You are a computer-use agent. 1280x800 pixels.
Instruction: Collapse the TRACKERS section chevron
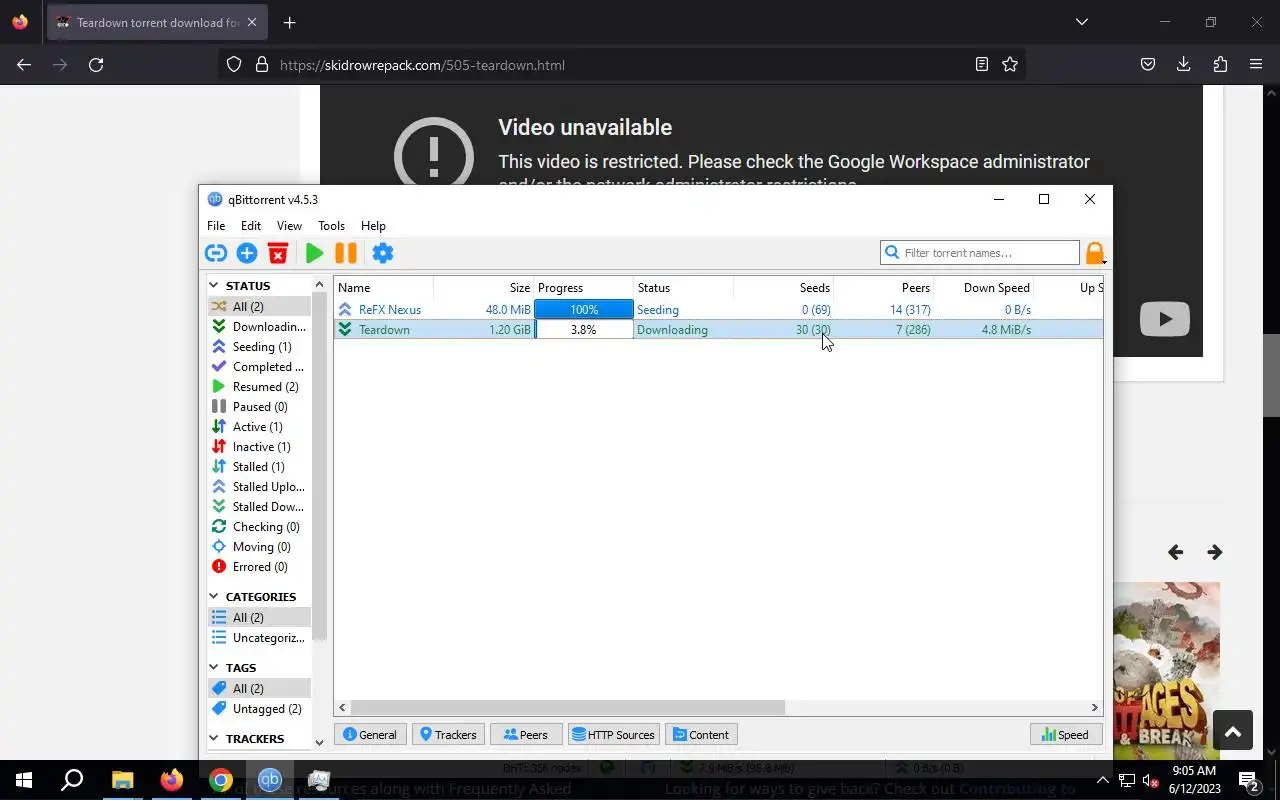pyautogui.click(x=214, y=739)
